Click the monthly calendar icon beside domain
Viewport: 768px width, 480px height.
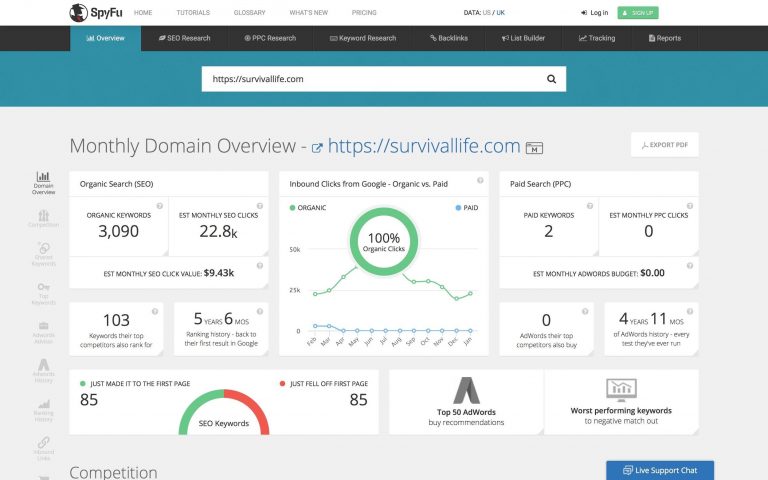point(534,147)
